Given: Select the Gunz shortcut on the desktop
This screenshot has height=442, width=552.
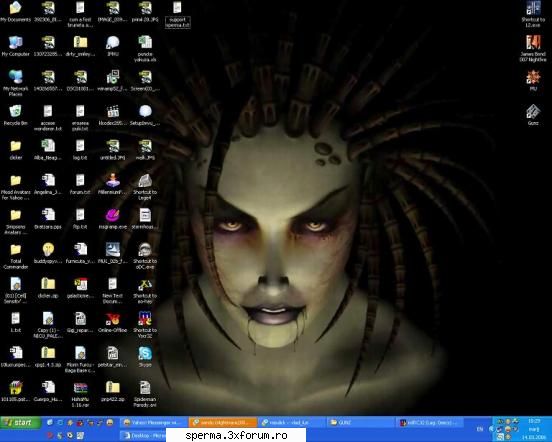Looking at the screenshot, I should pos(533,115).
